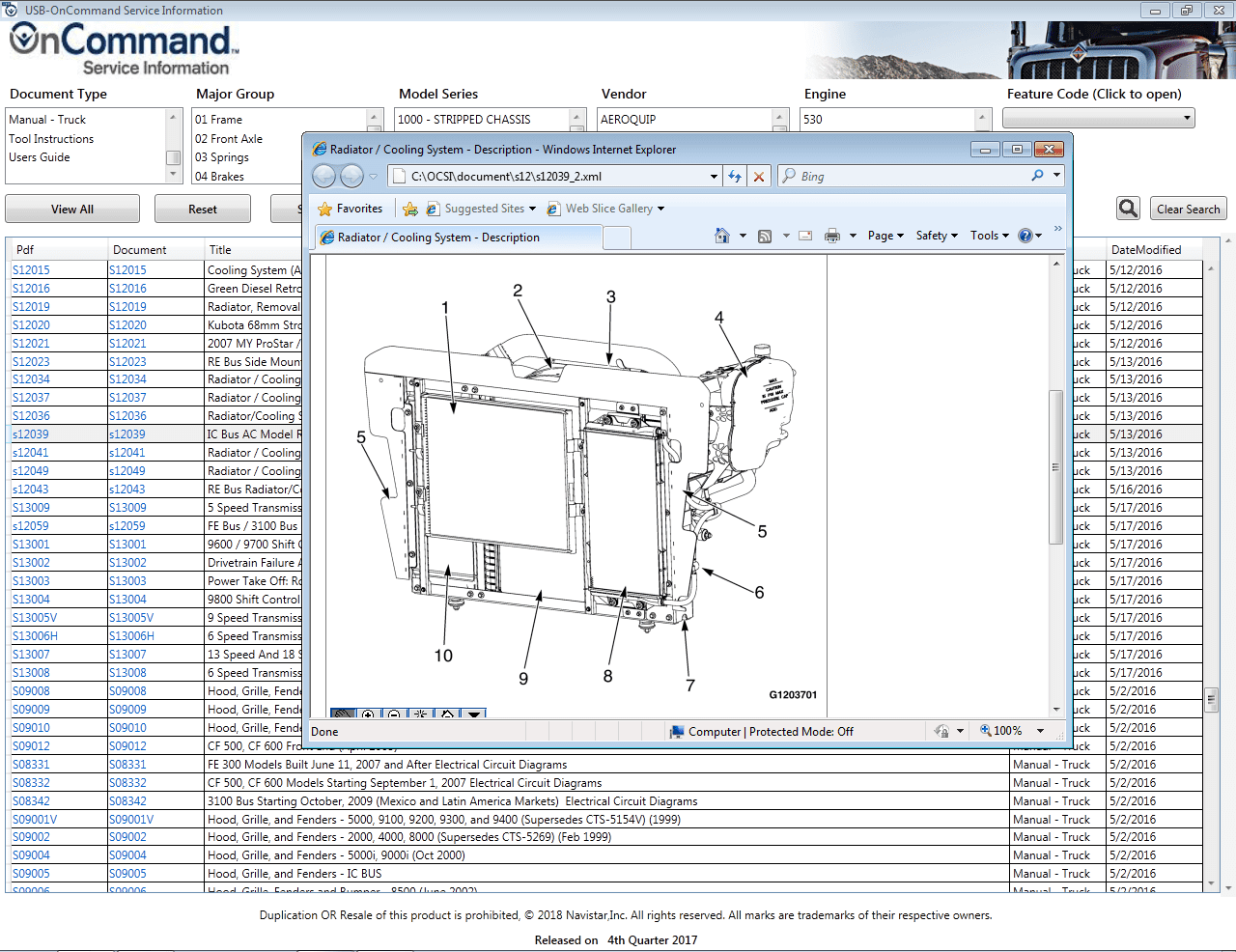The image size is (1236, 952).
Task: Click the Favorites star icon
Action: (325, 208)
